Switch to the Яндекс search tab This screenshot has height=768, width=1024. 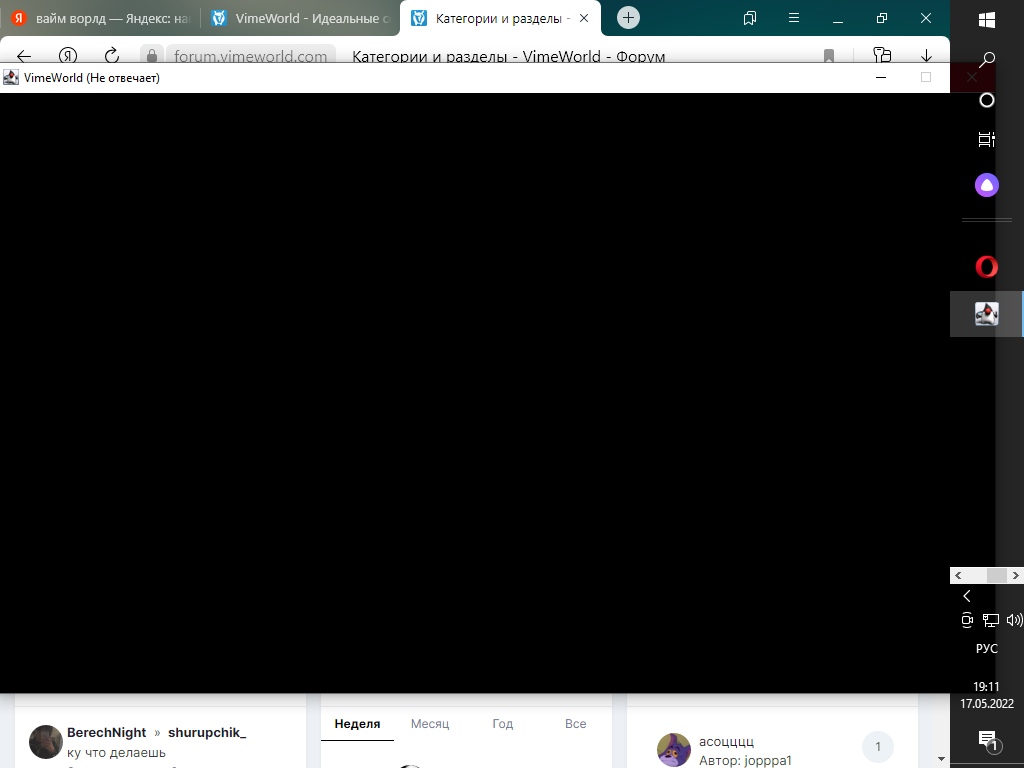click(x=100, y=18)
